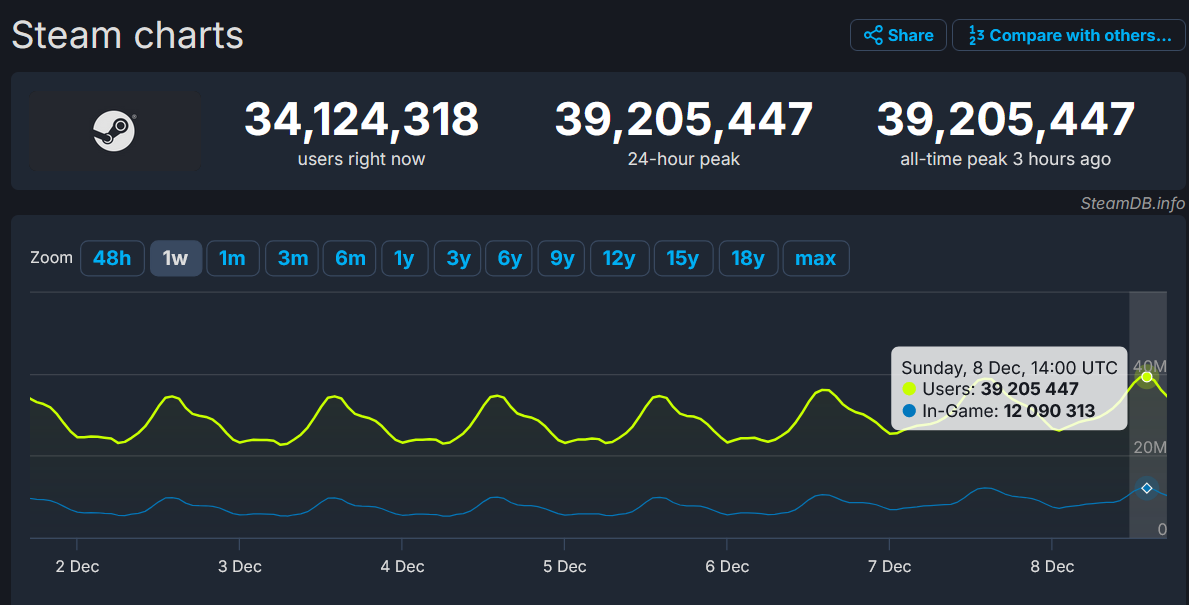
Task: Click the 4 Dec axis label
Action: 402,566
